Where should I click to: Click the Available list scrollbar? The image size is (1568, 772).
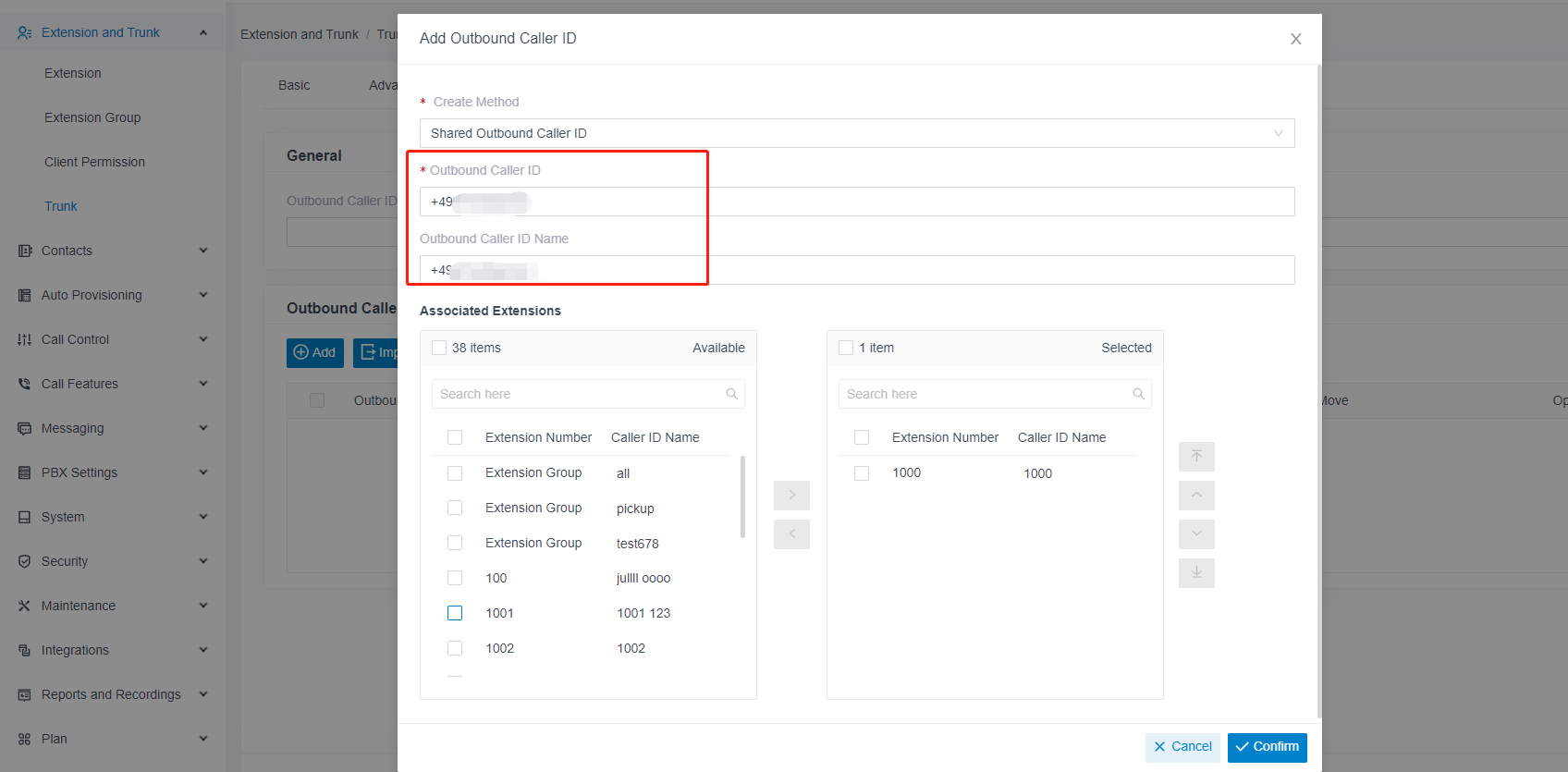pyautogui.click(x=742, y=496)
